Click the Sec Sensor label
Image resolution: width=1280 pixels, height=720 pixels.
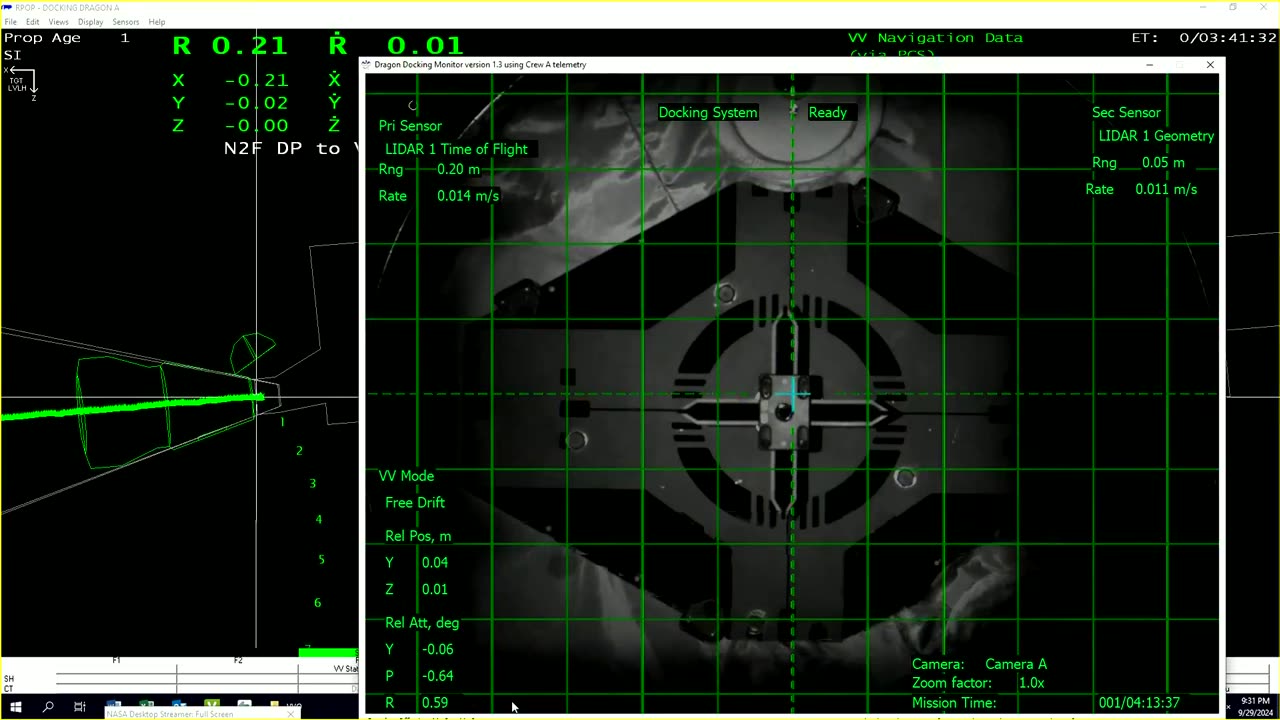click(x=1126, y=113)
